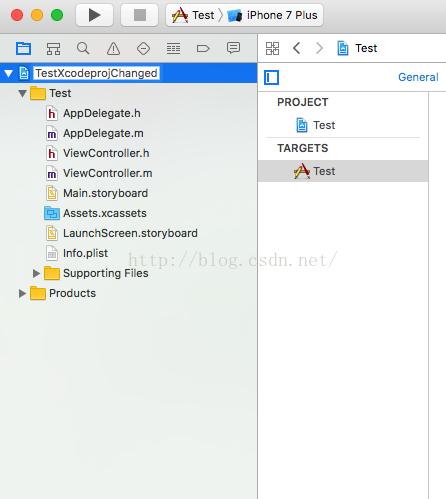
Task: Open the Test navigator diamond icon
Action: (143, 49)
